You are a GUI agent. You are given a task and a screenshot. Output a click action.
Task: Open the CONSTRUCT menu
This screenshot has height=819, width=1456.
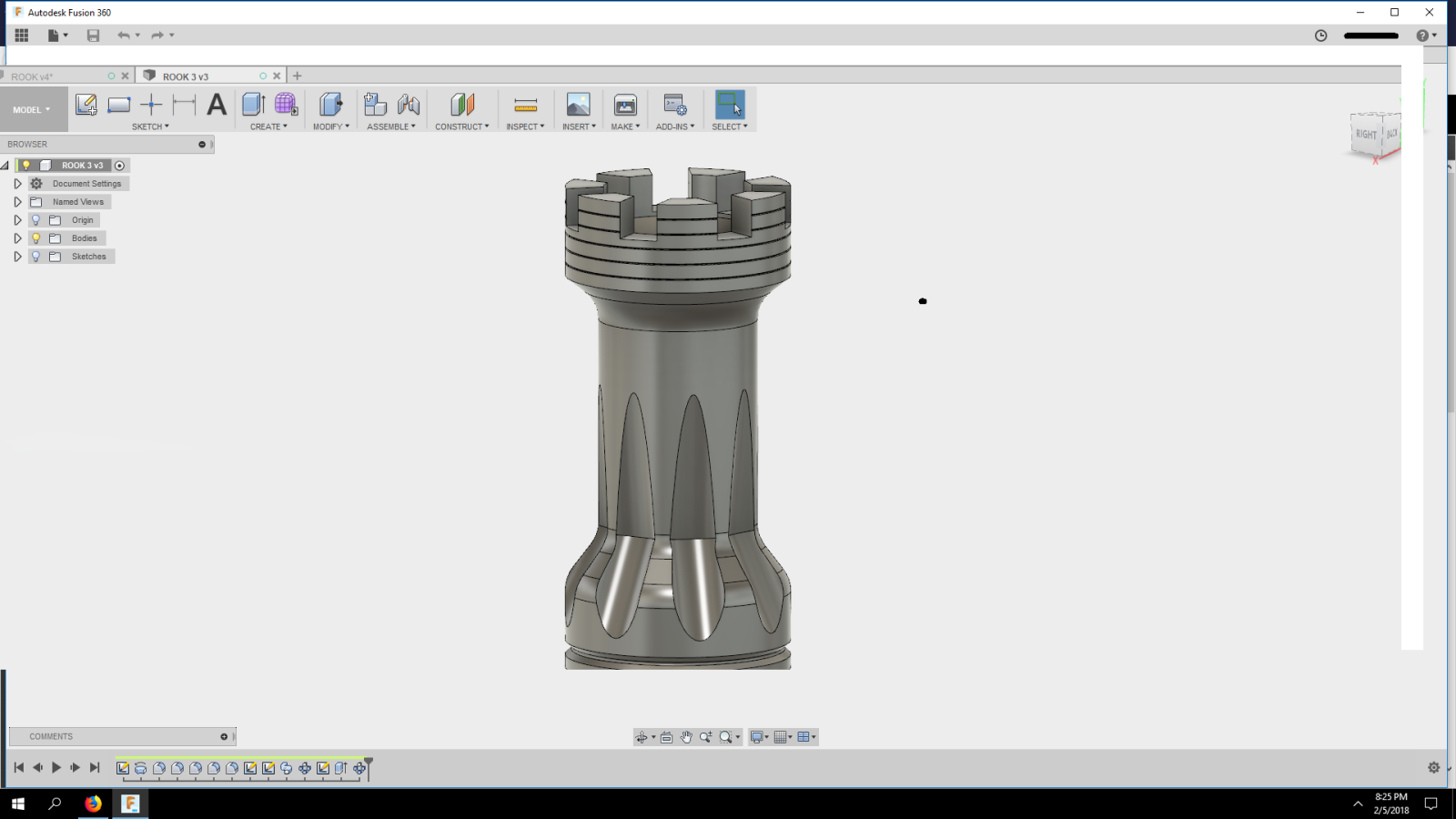coord(461,126)
